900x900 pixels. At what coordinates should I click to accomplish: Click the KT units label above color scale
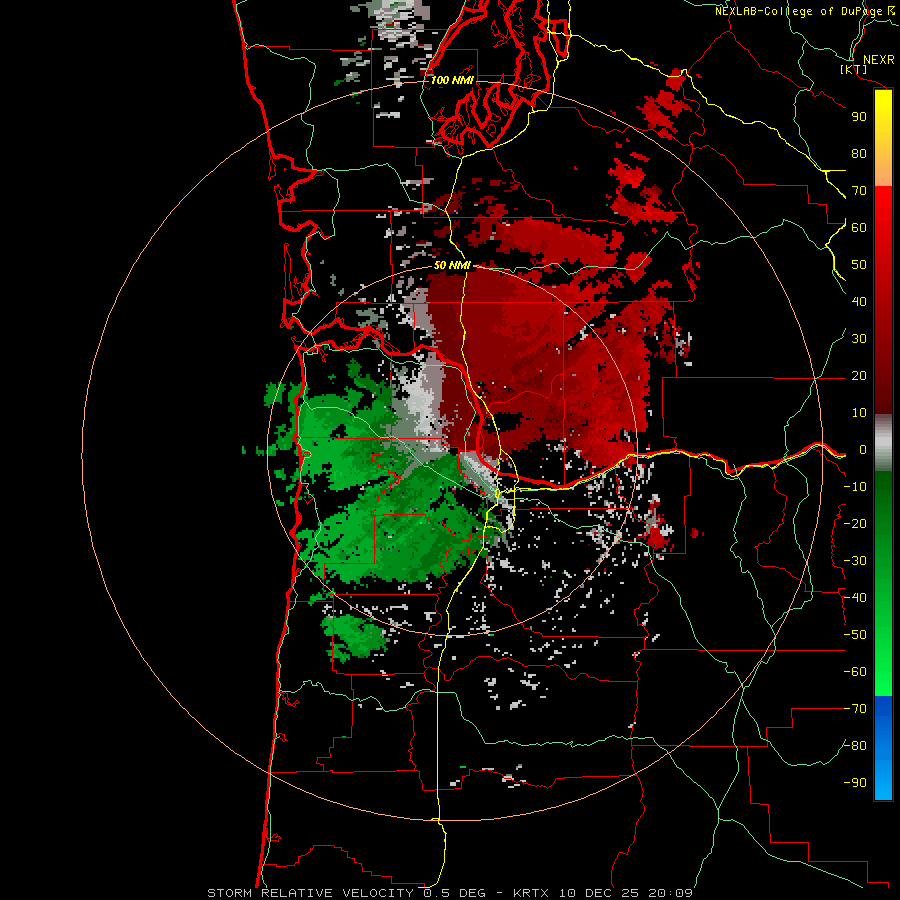[854, 69]
